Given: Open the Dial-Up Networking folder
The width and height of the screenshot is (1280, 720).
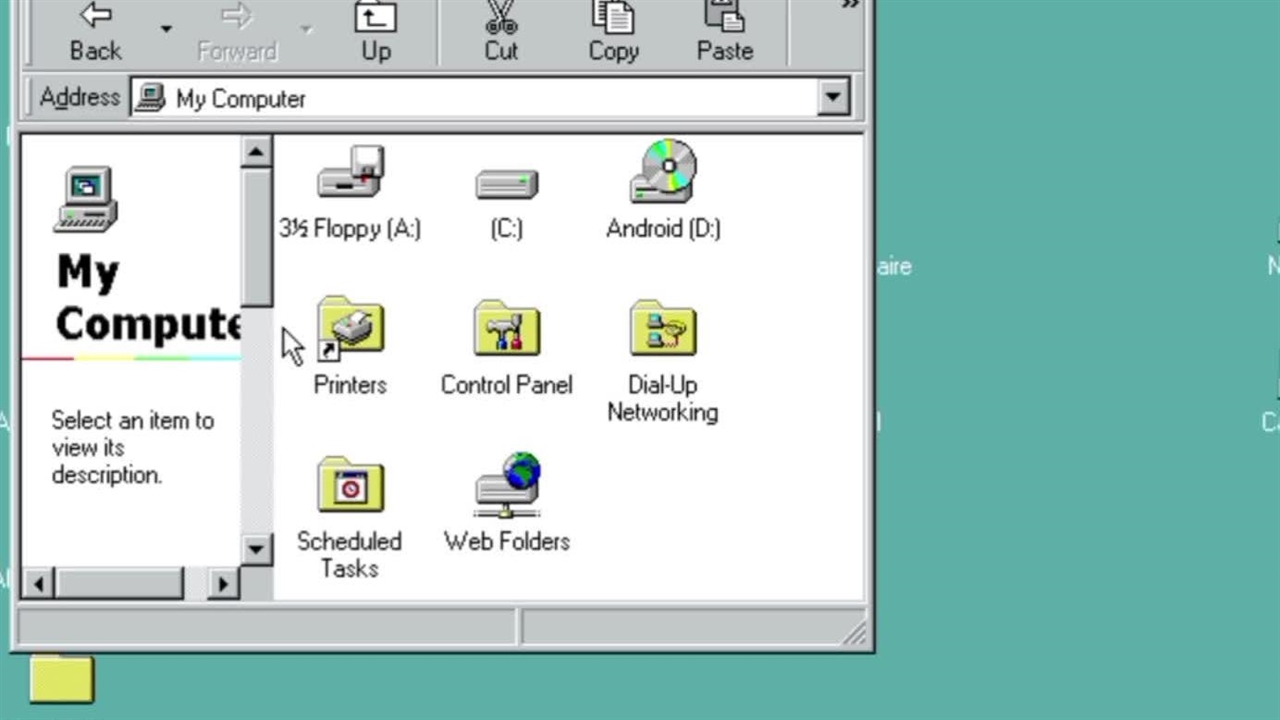Looking at the screenshot, I should pos(663,330).
